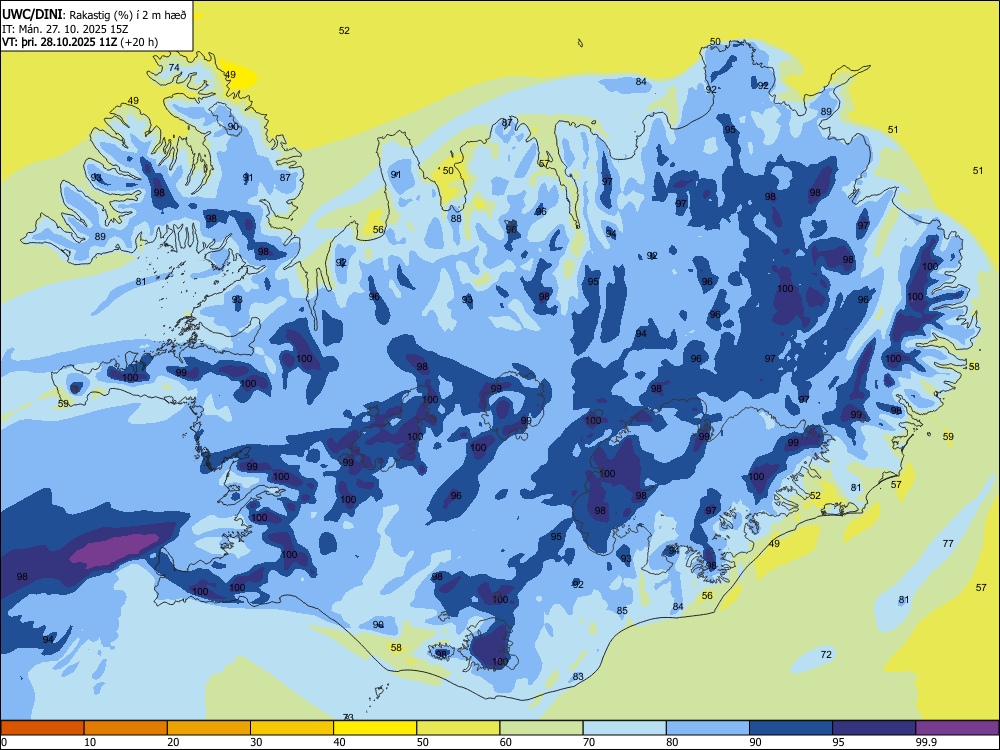Screen dimensions: 1000x750
Task: Pick the purple above-99.9 legend swatch
Action: (957, 728)
